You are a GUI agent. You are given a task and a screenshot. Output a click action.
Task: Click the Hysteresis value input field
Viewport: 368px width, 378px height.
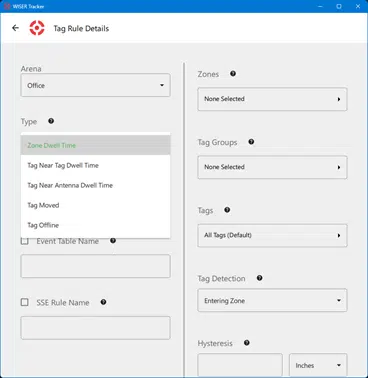click(x=240, y=365)
